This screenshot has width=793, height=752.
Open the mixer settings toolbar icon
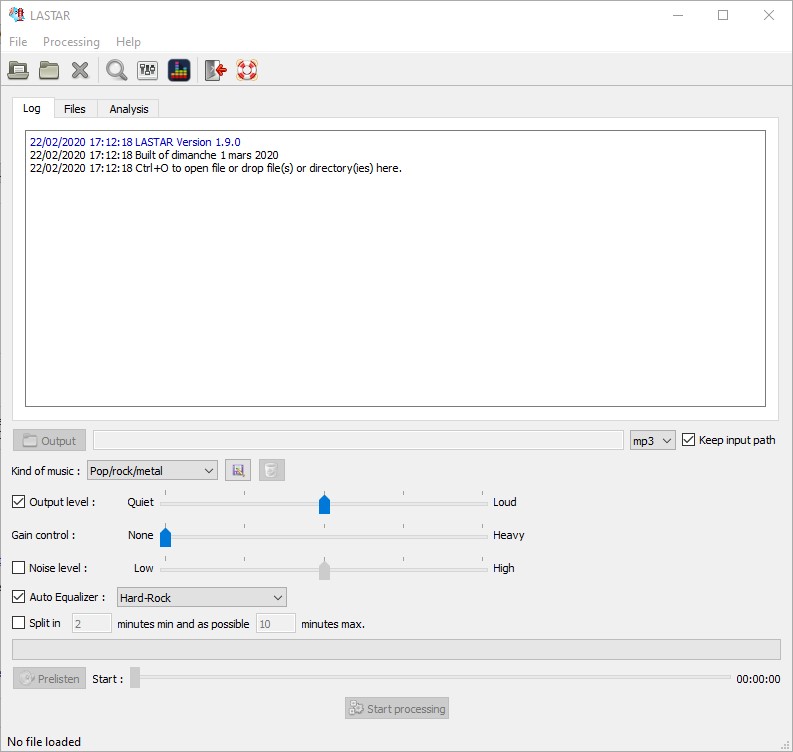click(x=148, y=70)
